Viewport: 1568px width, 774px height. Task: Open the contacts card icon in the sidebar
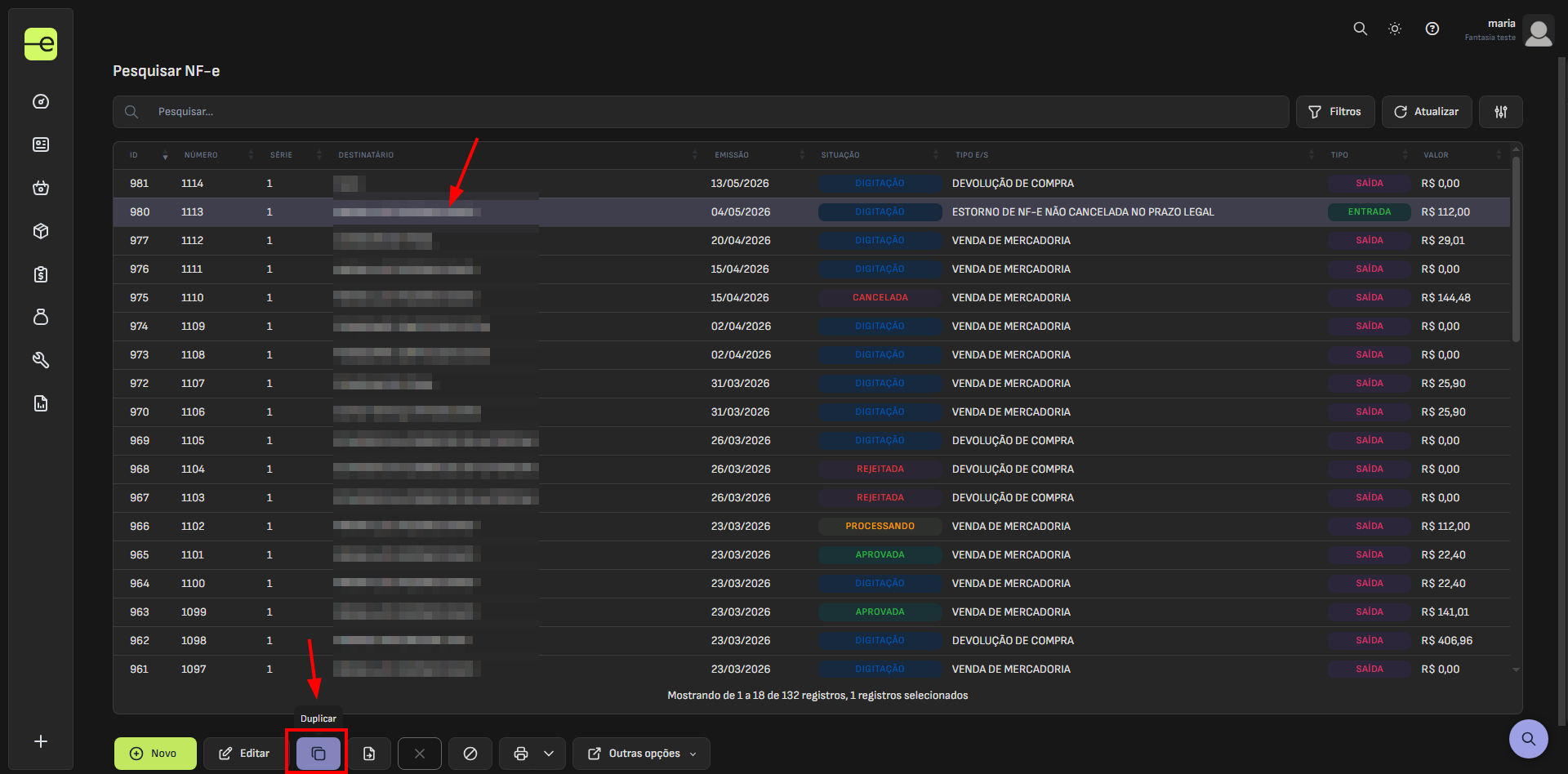pyautogui.click(x=41, y=145)
